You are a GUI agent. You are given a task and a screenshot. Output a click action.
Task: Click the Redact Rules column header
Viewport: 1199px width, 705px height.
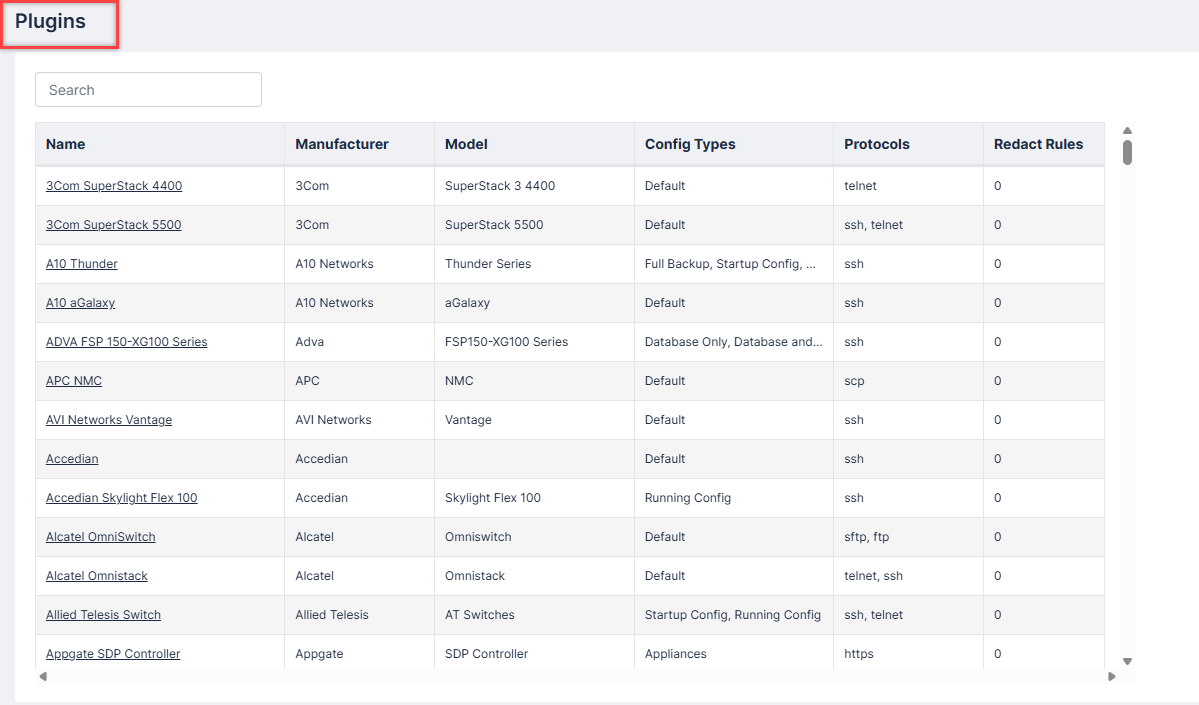pyautogui.click(x=1038, y=144)
